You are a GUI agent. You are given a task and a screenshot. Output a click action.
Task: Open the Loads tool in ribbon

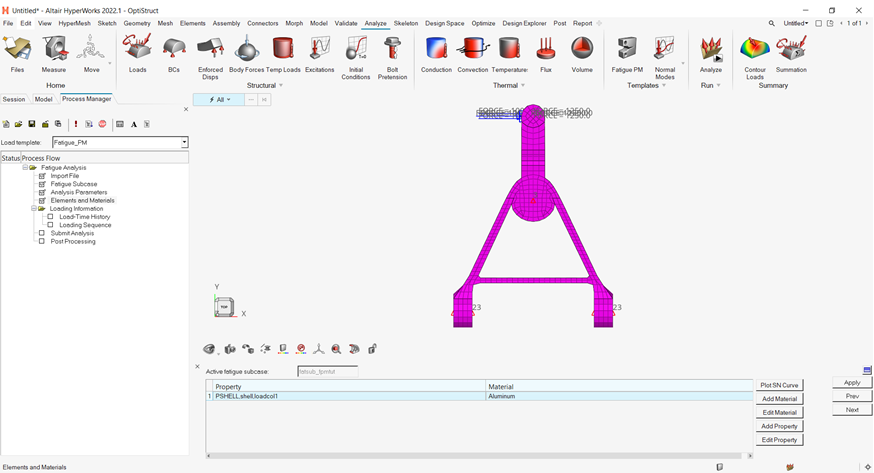pyautogui.click(x=137, y=50)
